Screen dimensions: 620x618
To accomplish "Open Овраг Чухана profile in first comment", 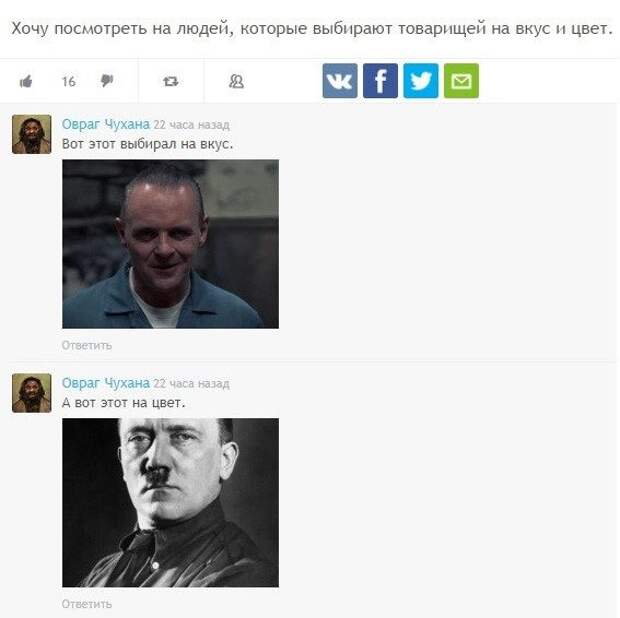I will point(106,124).
